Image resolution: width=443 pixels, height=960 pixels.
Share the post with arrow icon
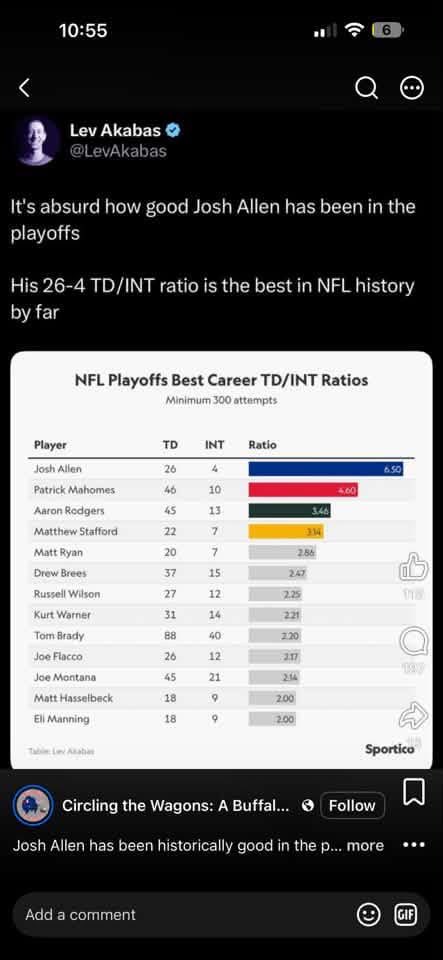point(414,716)
